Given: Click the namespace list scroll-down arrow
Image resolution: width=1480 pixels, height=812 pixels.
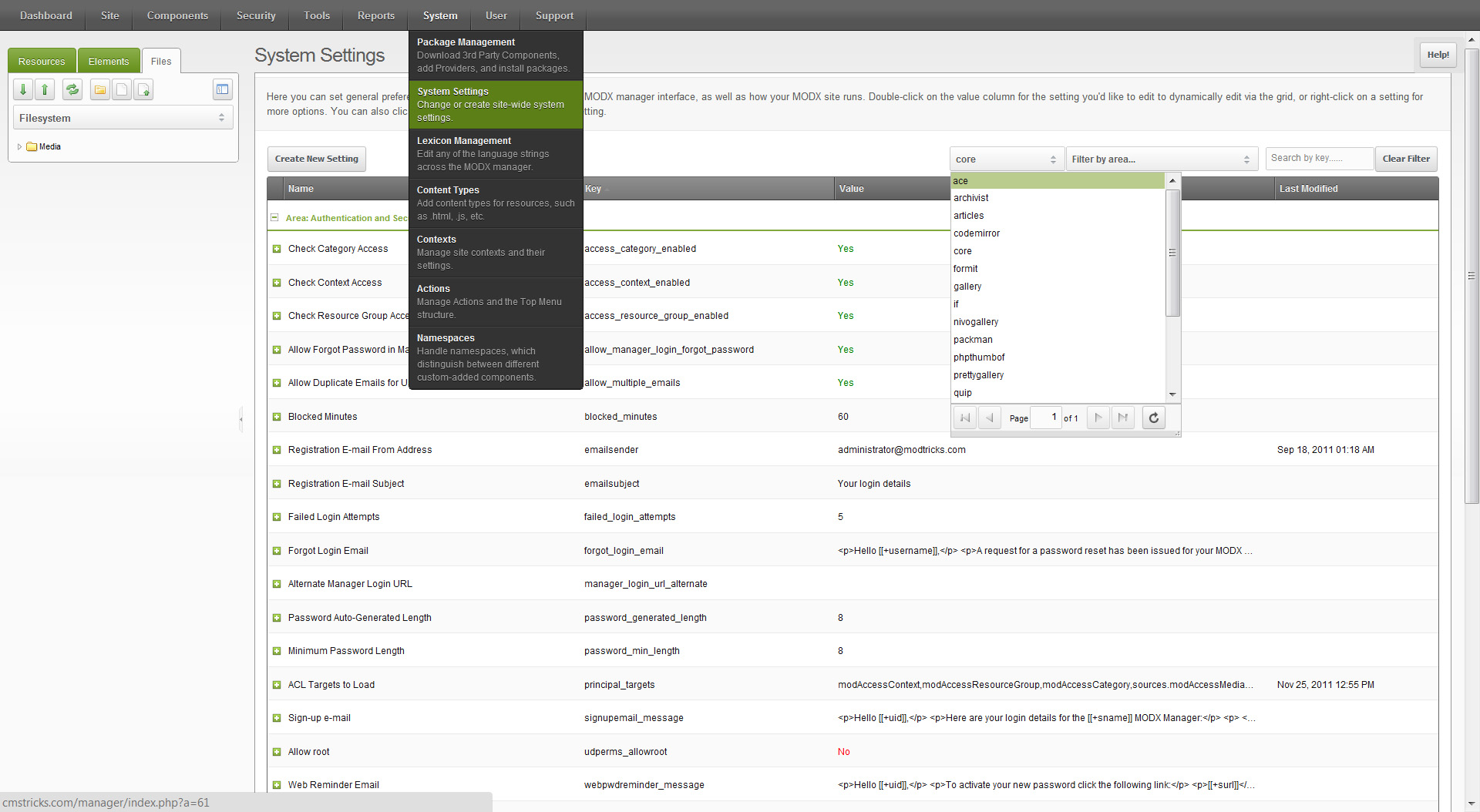Looking at the screenshot, I should point(1172,394).
